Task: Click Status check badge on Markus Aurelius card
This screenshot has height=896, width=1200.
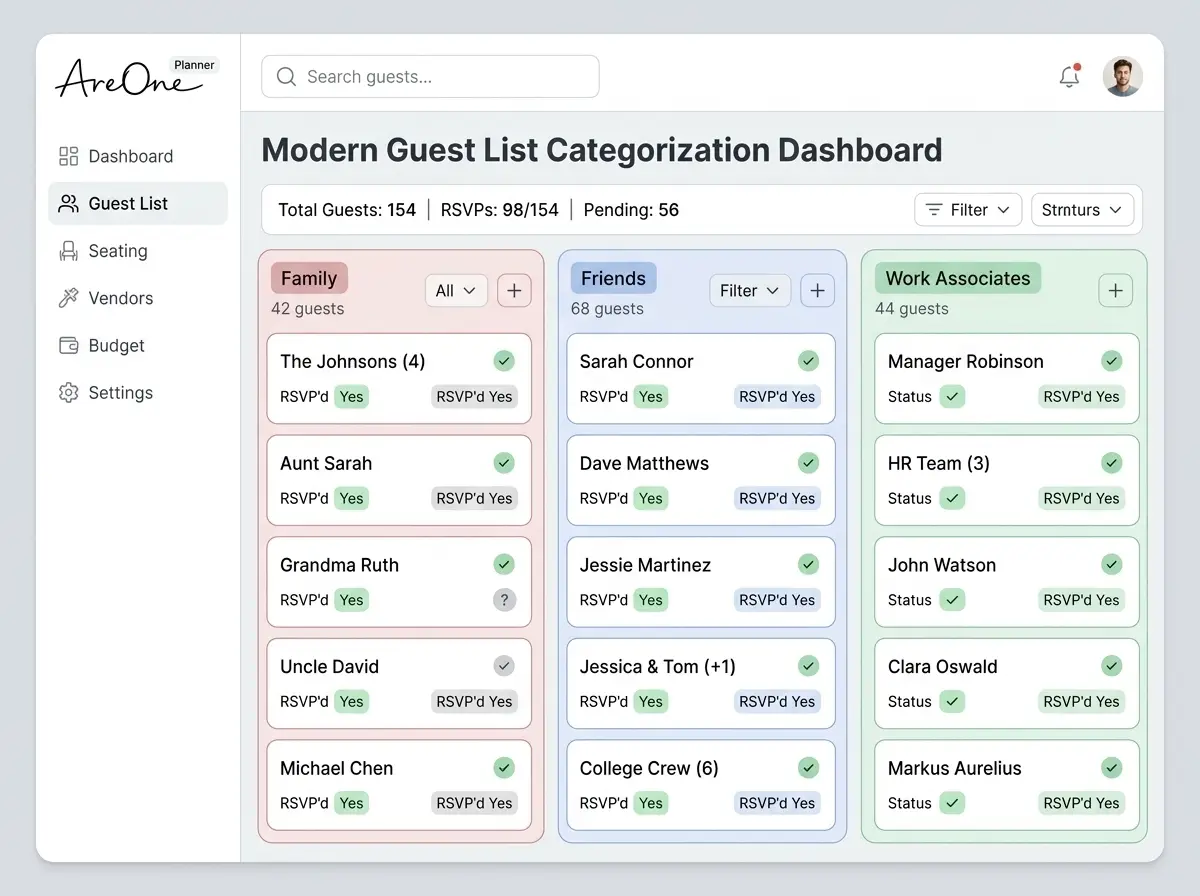Action: click(952, 803)
